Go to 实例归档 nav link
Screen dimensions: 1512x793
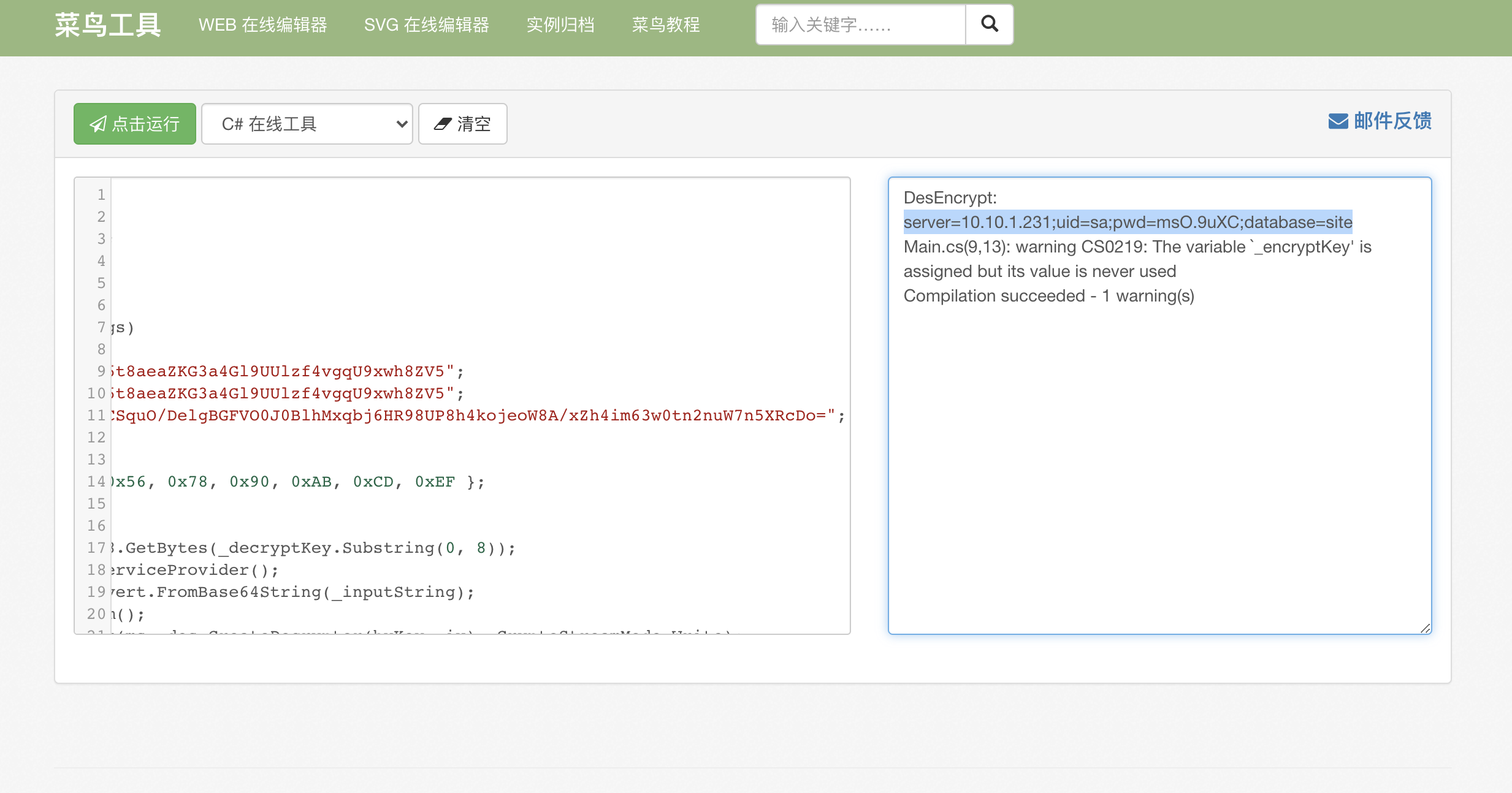pyautogui.click(x=560, y=25)
